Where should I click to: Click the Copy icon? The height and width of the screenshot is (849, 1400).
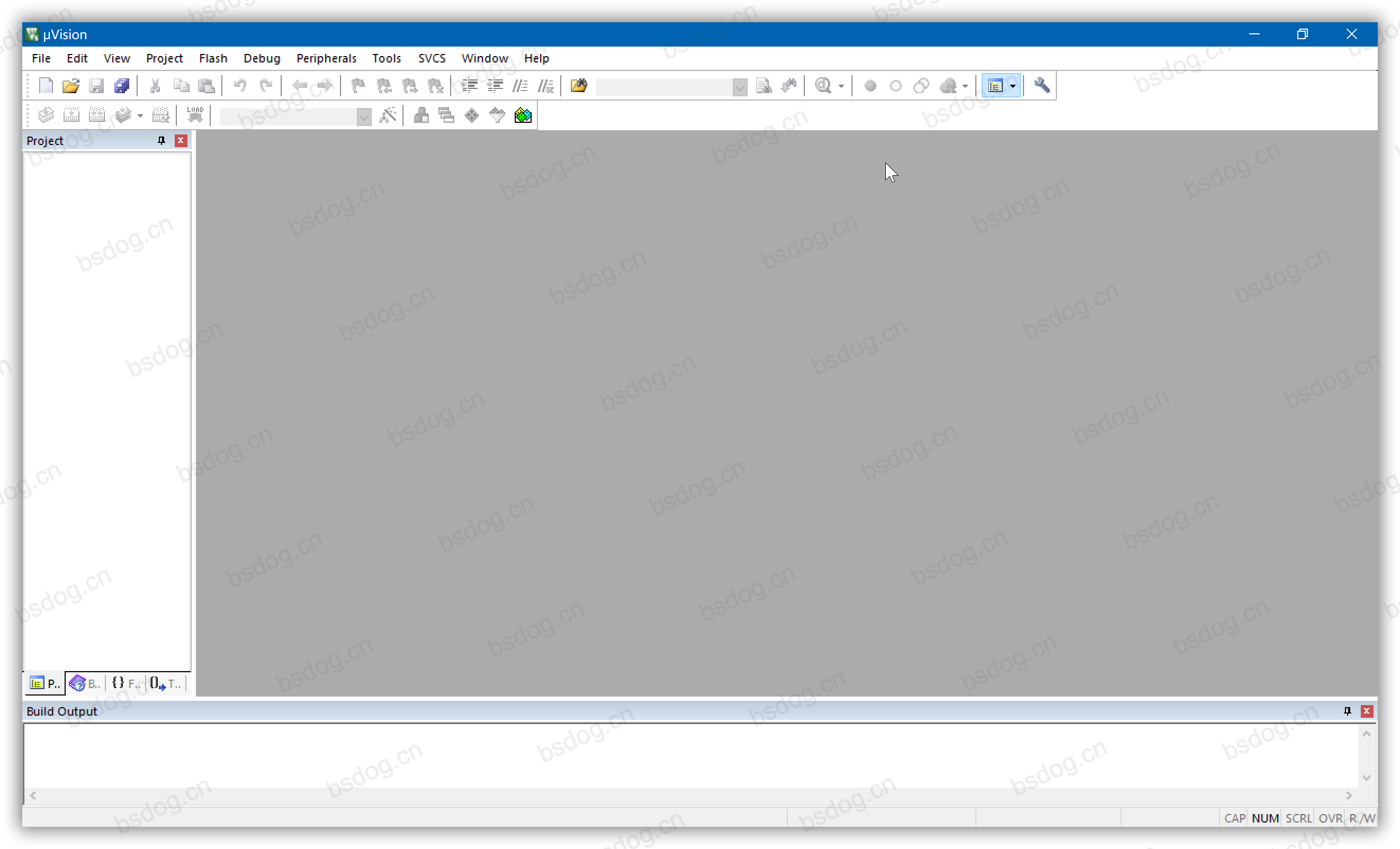coord(181,86)
